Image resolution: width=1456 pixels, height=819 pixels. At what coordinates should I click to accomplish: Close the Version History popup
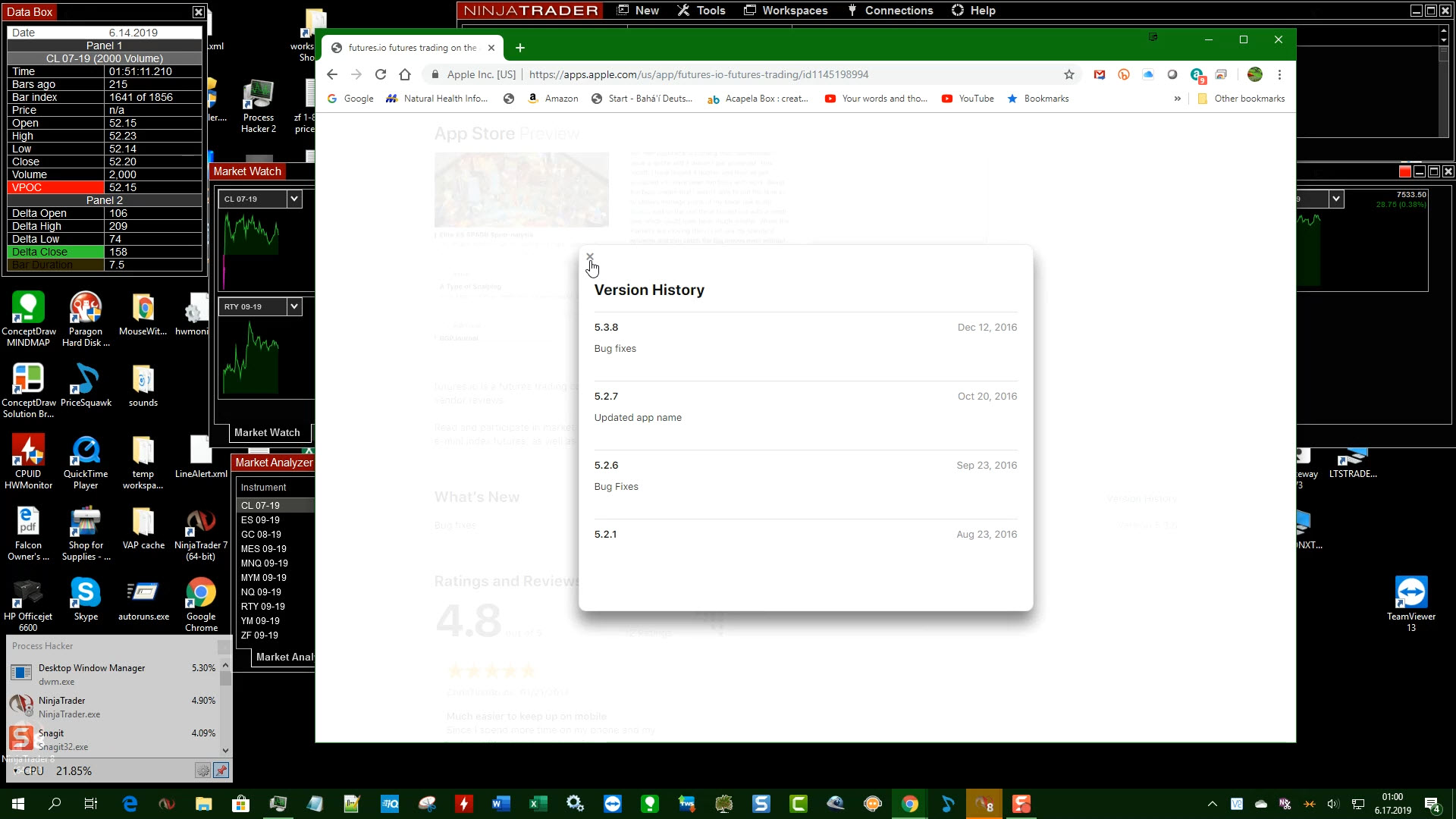click(590, 257)
